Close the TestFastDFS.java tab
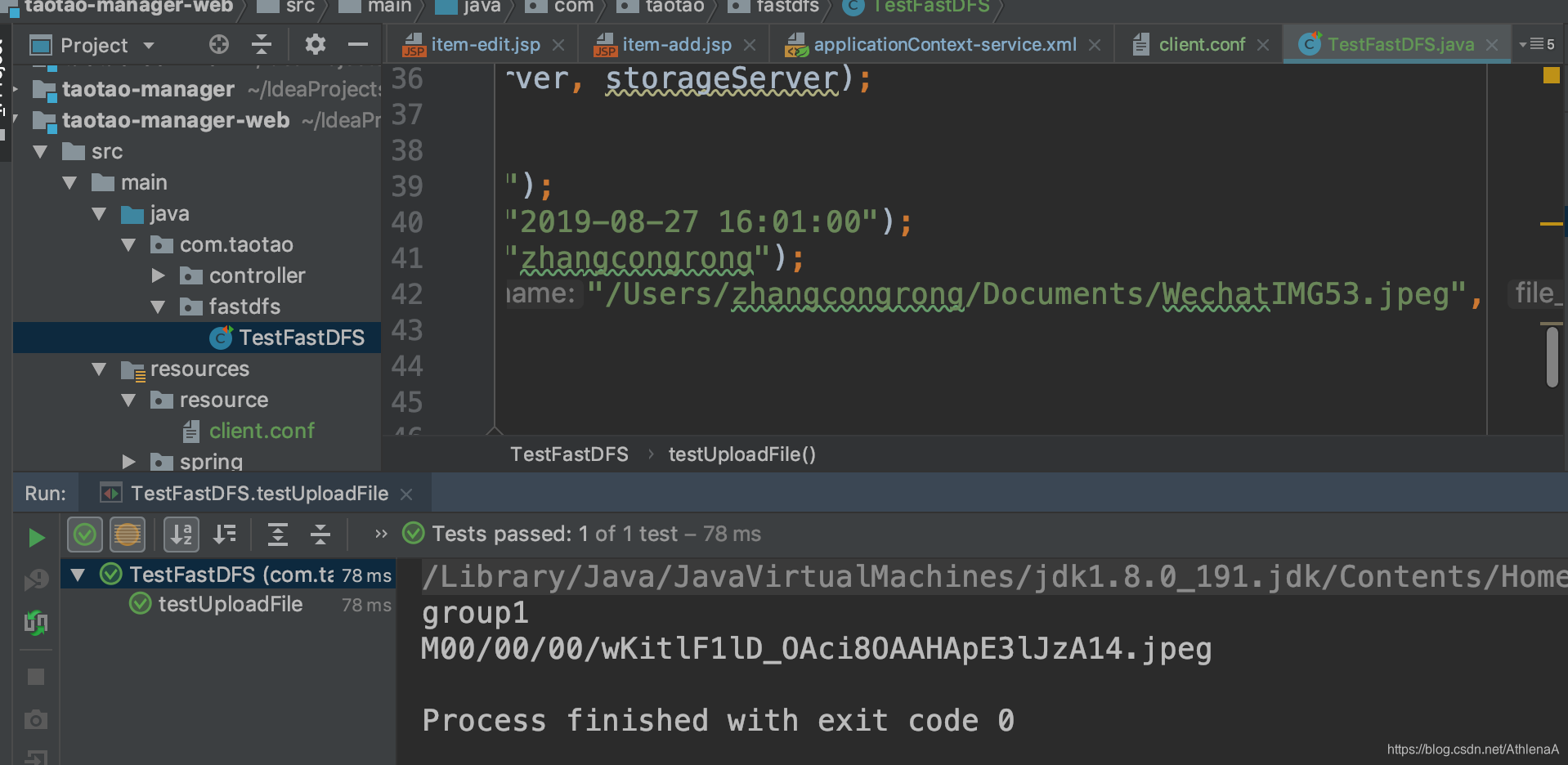 (x=1492, y=45)
